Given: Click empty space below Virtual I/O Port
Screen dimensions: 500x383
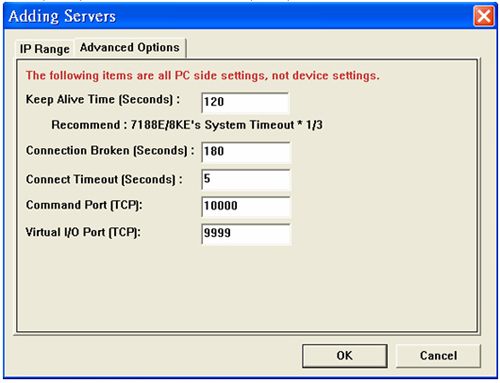Looking at the screenshot, I should (247, 287).
